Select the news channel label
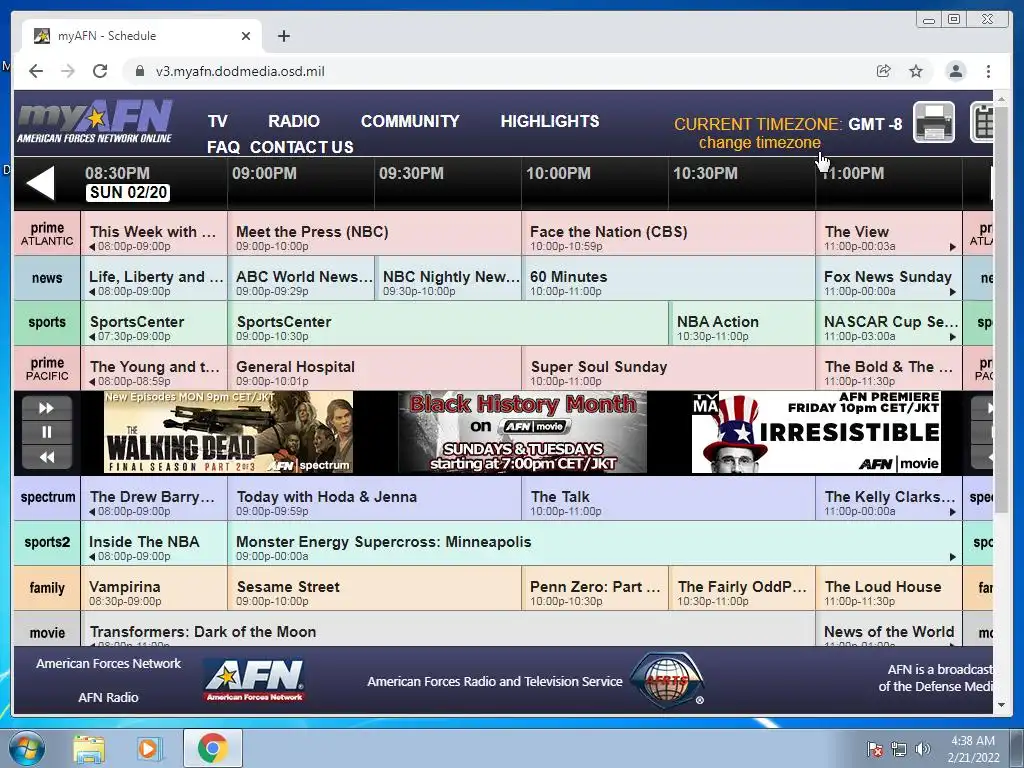This screenshot has height=768, width=1024. point(47,278)
